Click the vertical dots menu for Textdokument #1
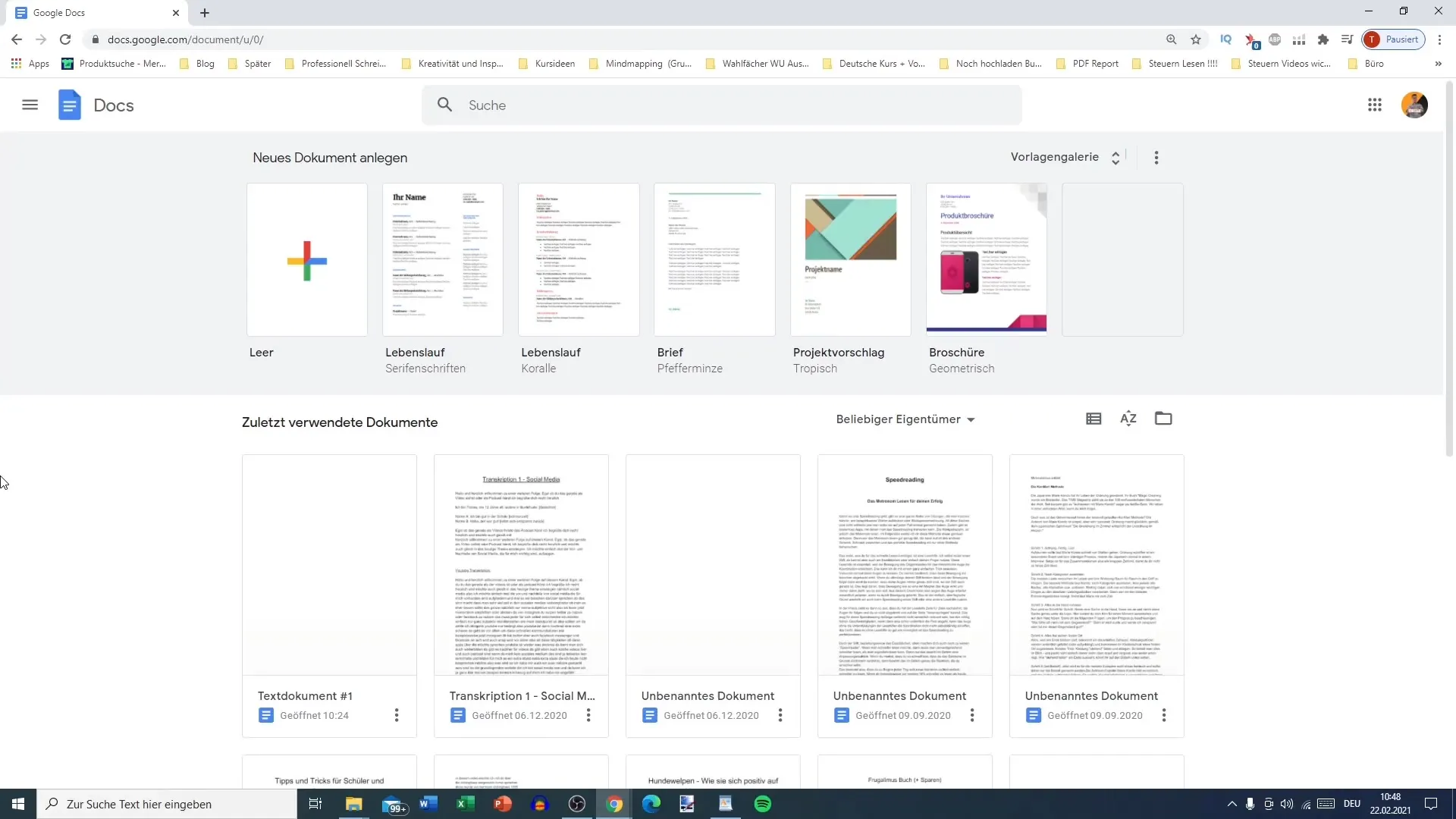Image resolution: width=1456 pixels, height=819 pixels. [x=396, y=716]
